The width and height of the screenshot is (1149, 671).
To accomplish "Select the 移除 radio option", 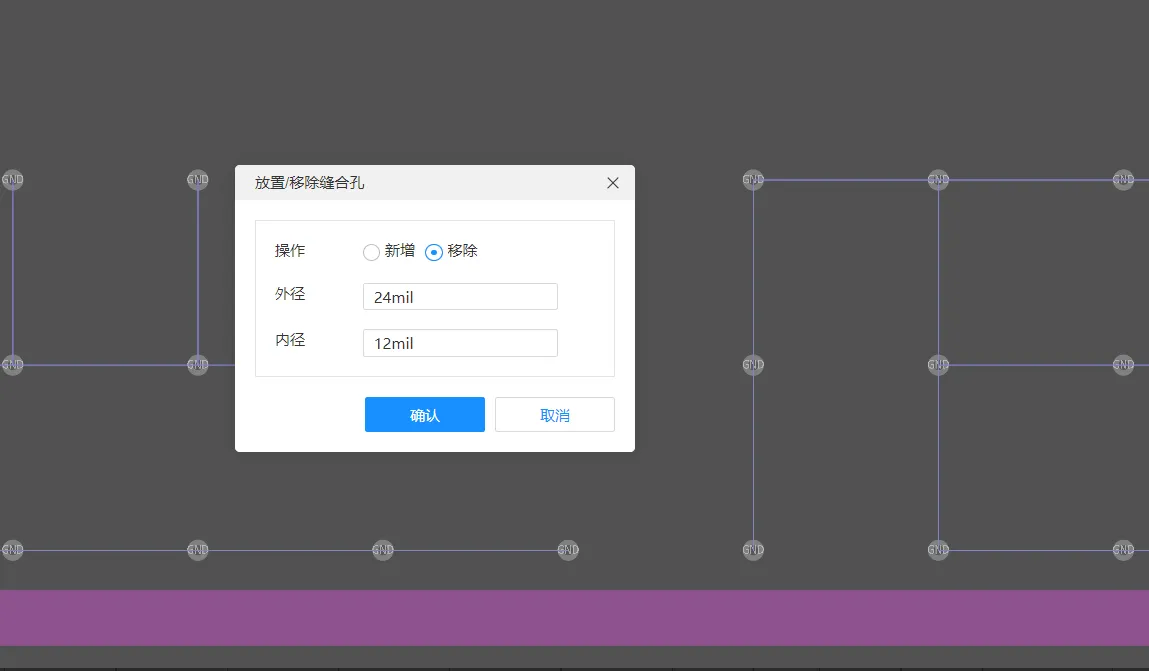I will [434, 252].
